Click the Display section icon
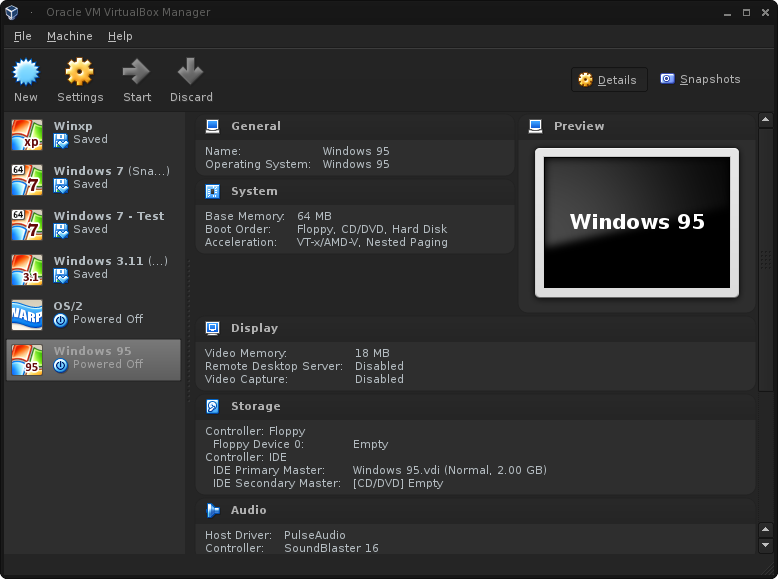Screen dimensions: 778x579 pyautogui.click(x=212, y=328)
